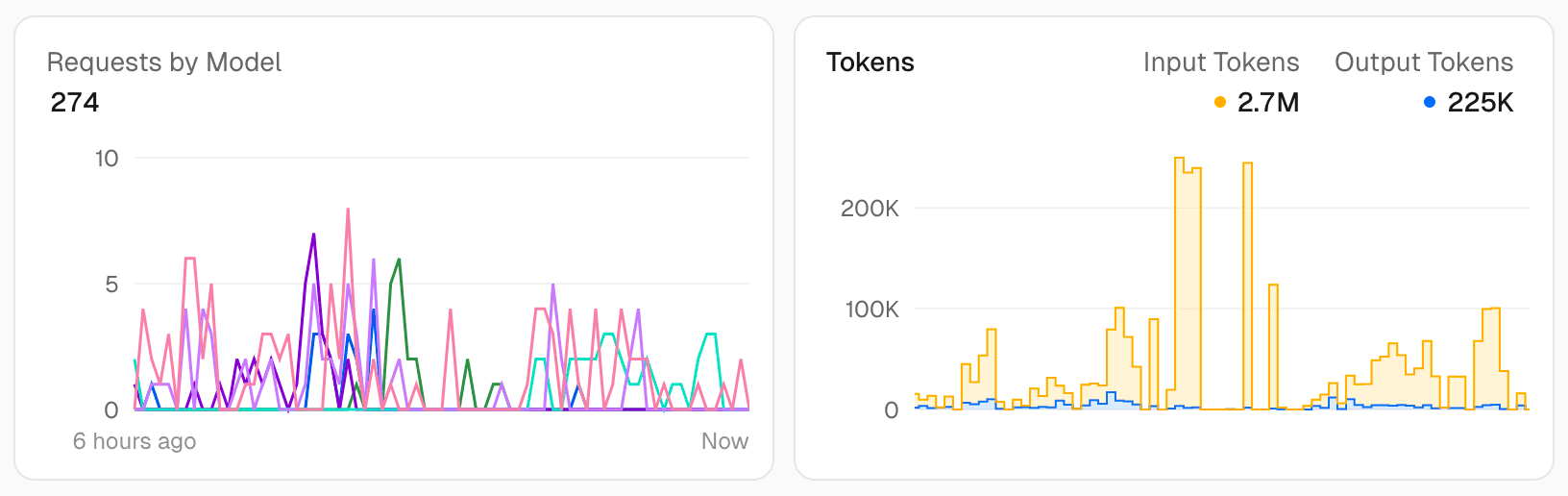Select the Requests by Model chart title
1568x496 pixels.
point(164,62)
